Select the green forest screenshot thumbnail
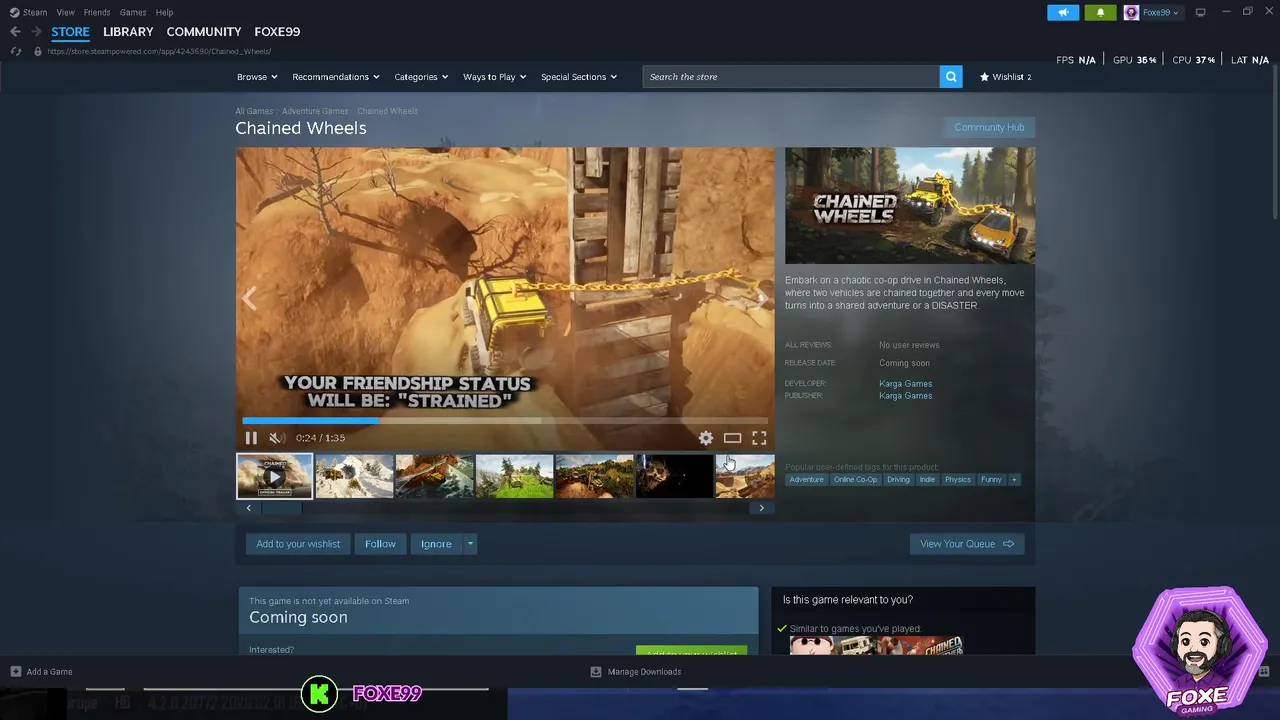Screen dimensions: 1280x720 [x=514, y=476]
